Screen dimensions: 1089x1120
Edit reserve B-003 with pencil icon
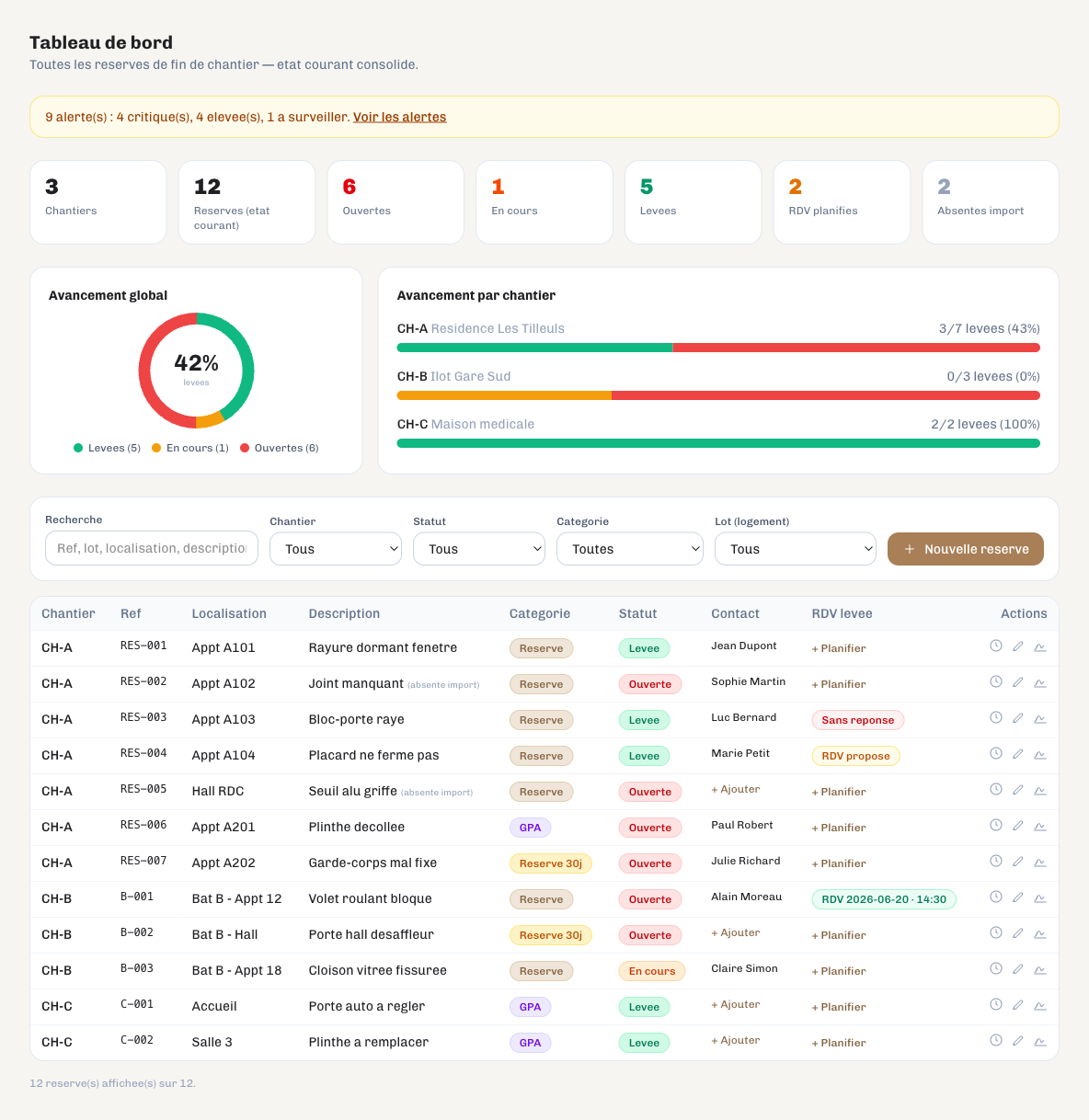[1018, 969]
